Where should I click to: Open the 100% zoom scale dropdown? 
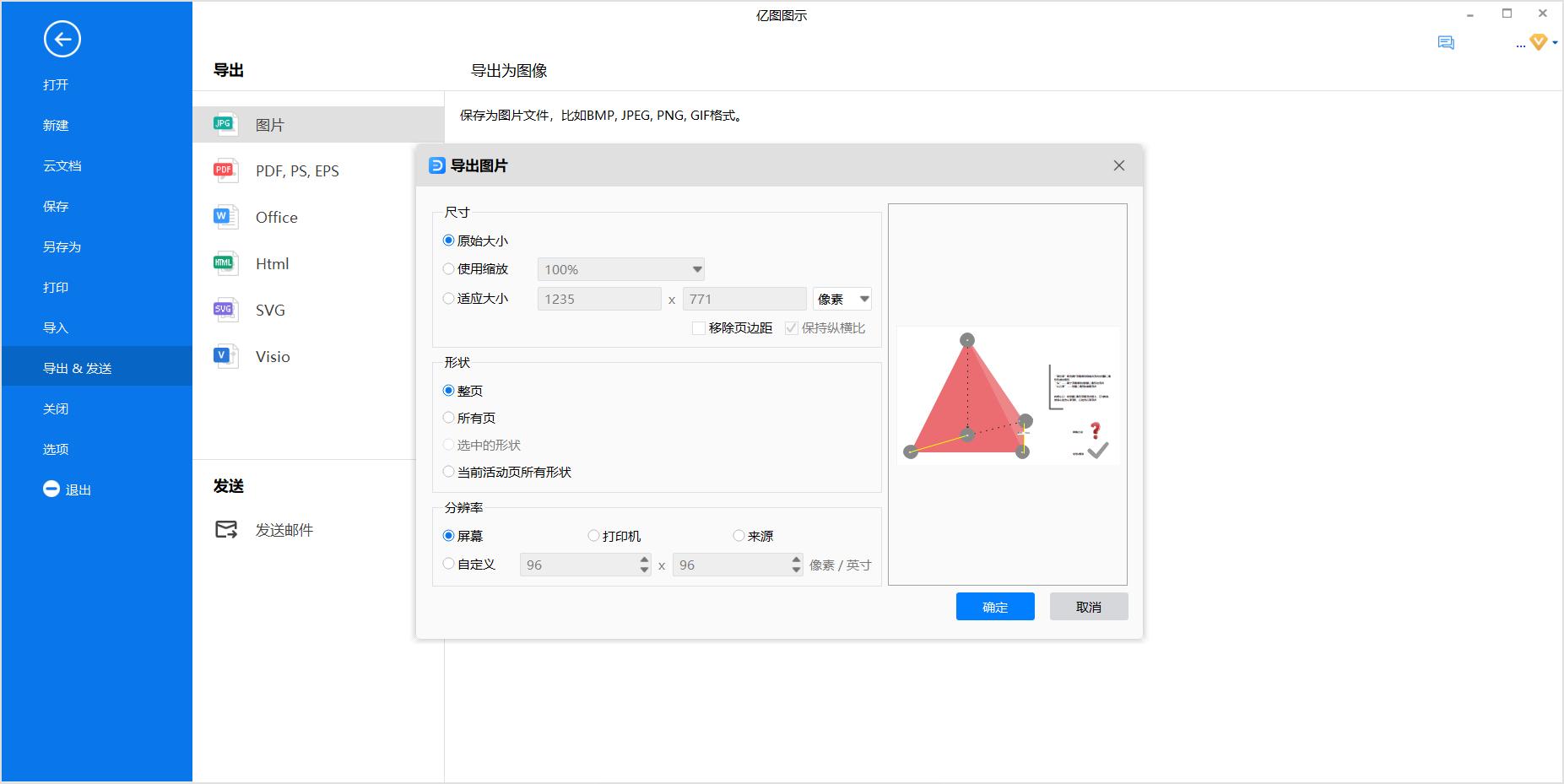[x=695, y=268]
